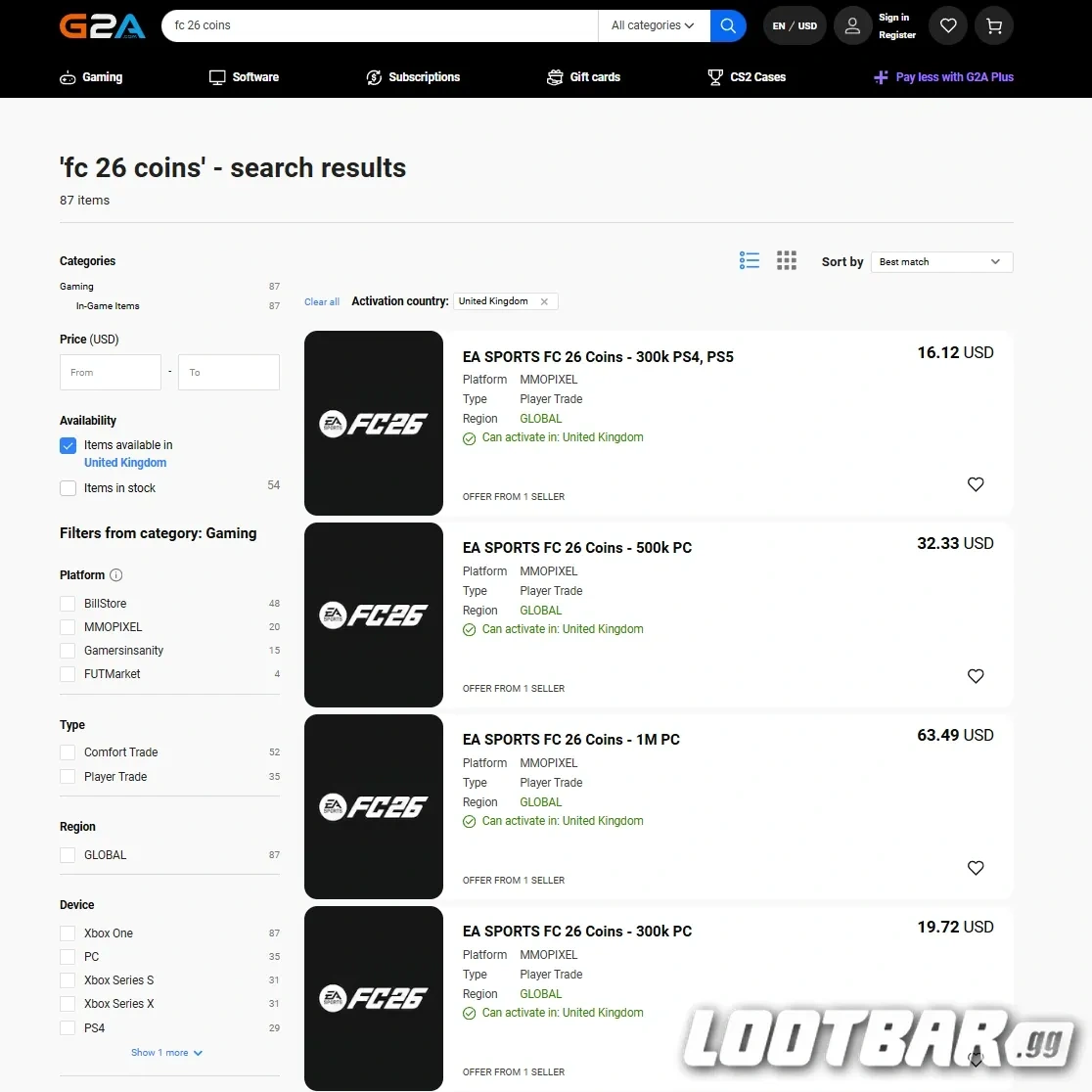Add 300k PS4, PS5 coins to wishlist
Image resolution: width=1092 pixels, height=1092 pixels.
(976, 484)
